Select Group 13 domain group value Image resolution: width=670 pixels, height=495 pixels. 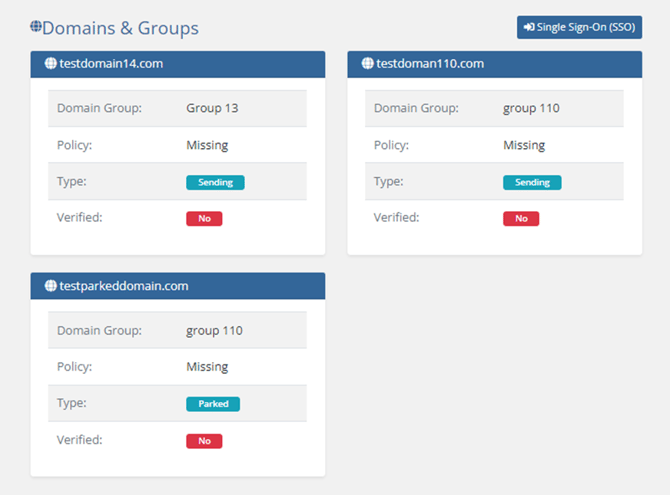tap(212, 108)
